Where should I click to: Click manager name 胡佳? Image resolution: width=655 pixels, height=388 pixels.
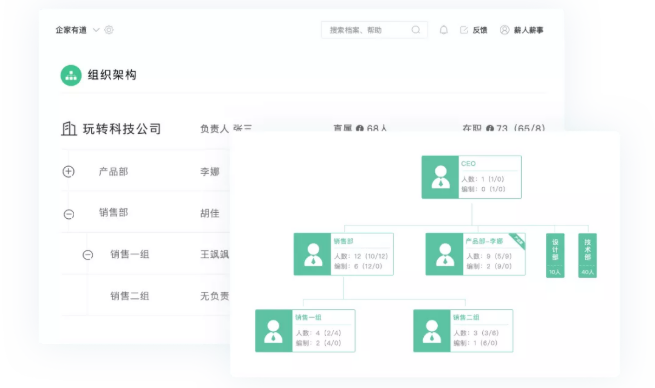[210, 213]
